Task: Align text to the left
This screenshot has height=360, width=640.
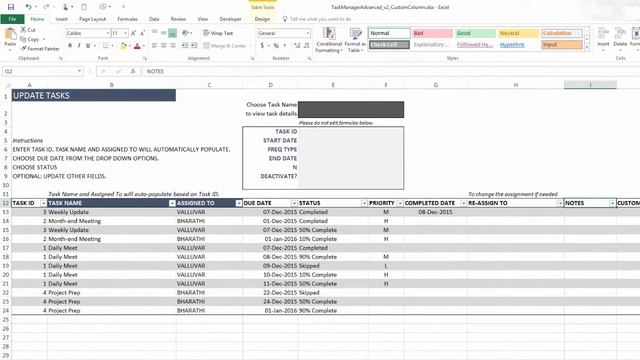Action: click(154, 45)
